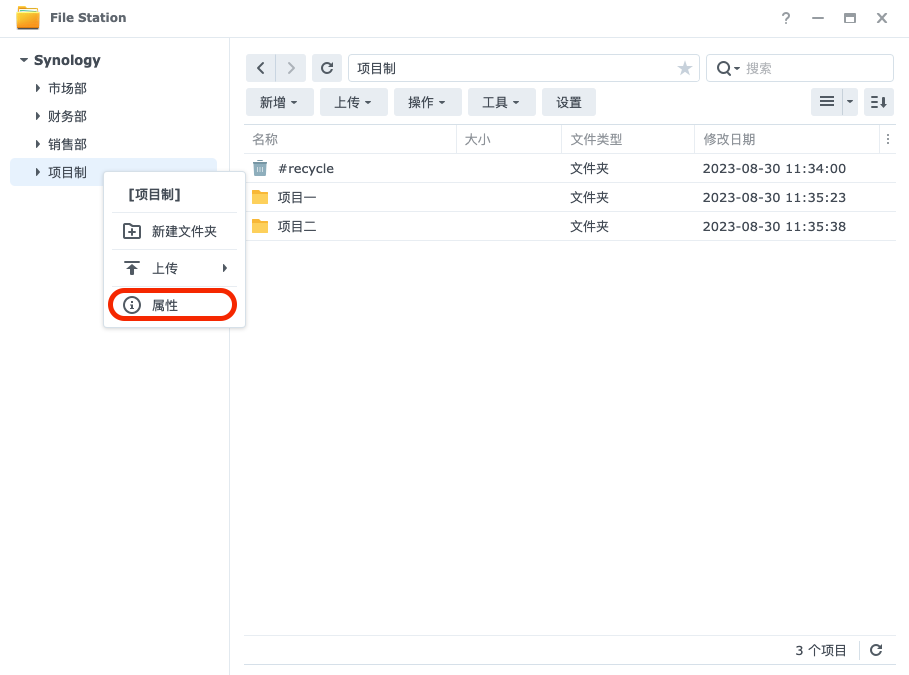Image resolution: width=909 pixels, height=675 pixels.
Task: Click the #recycle trash bin icon
Action: pyautogui.click(x=260, y=168)
